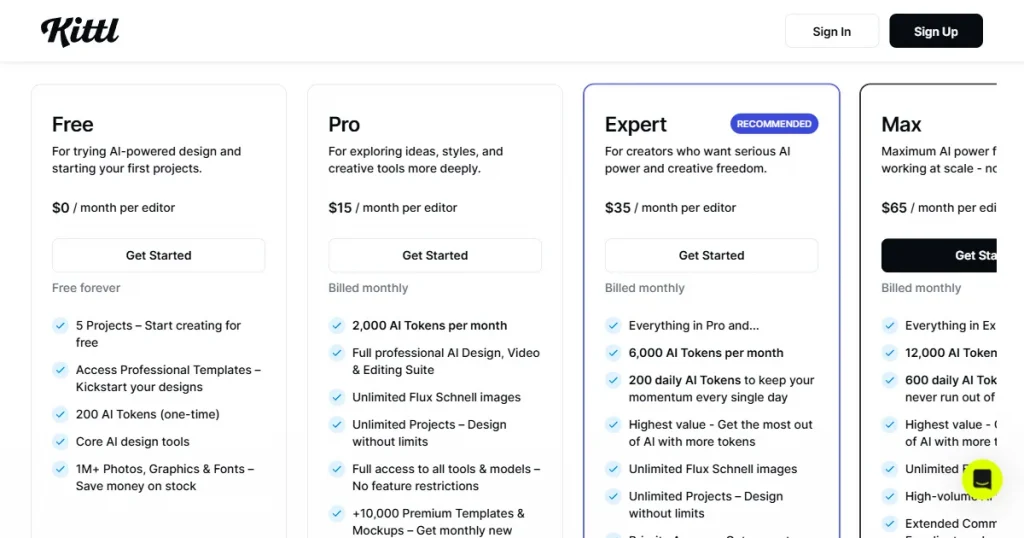Get Started with the Free plan
The image size is (1024, 538).
158,255
